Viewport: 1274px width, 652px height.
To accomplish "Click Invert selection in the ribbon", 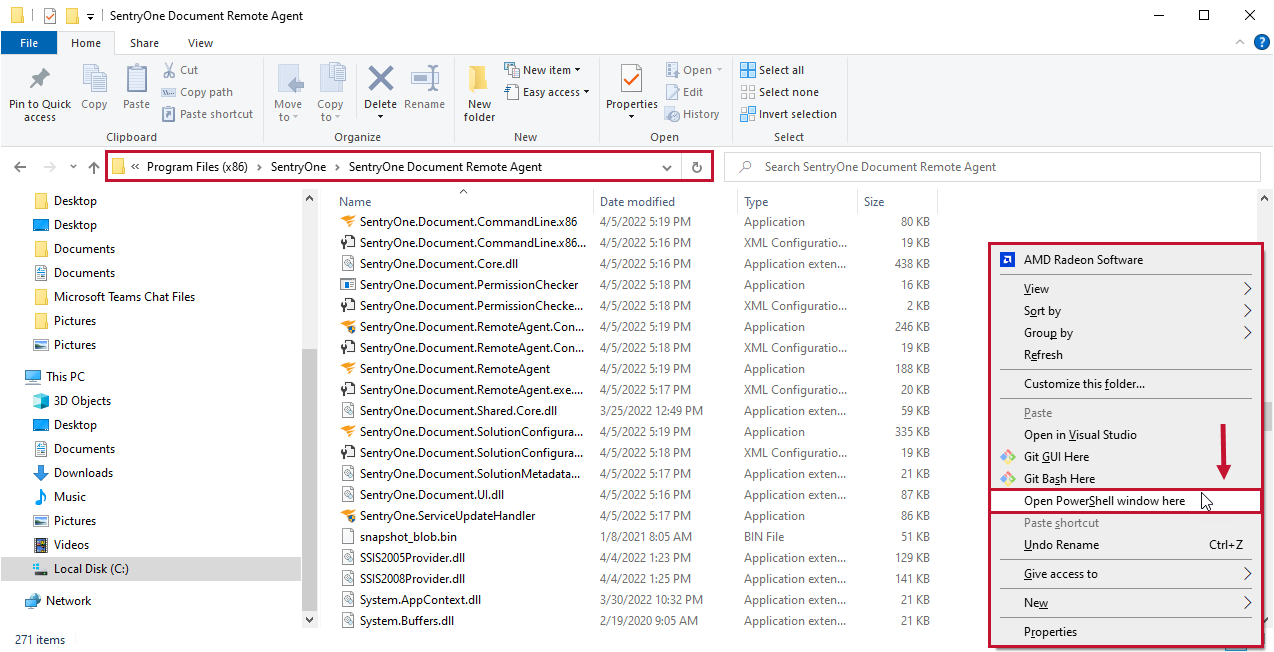I will click(788, 114).
